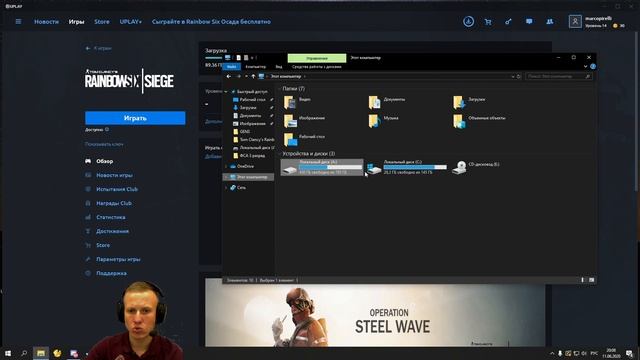Open the Файл tab in Explorer

(x=231, y=67)
